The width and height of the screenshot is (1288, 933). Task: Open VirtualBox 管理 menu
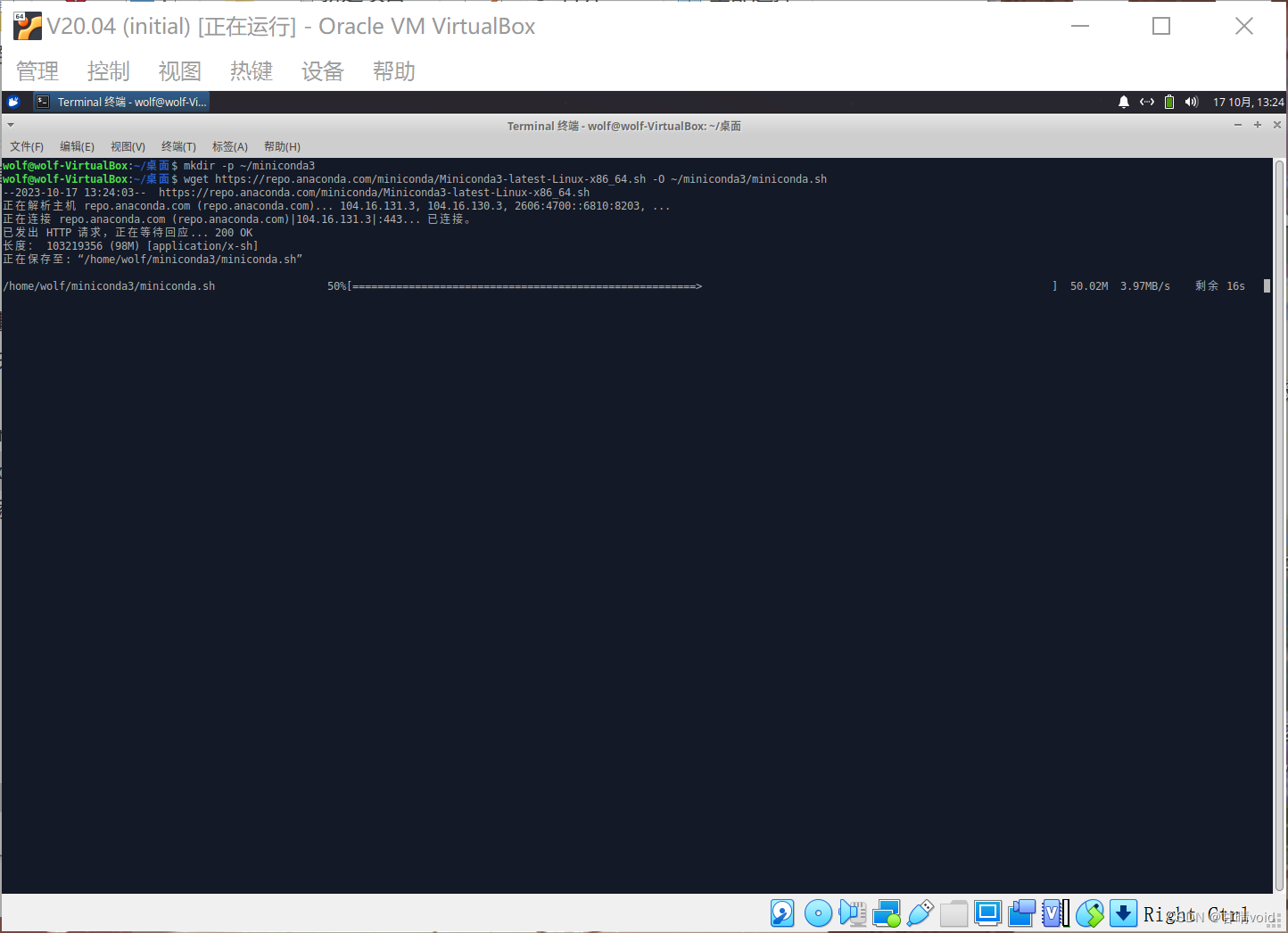pyautogui.click(x=37, y=71)
